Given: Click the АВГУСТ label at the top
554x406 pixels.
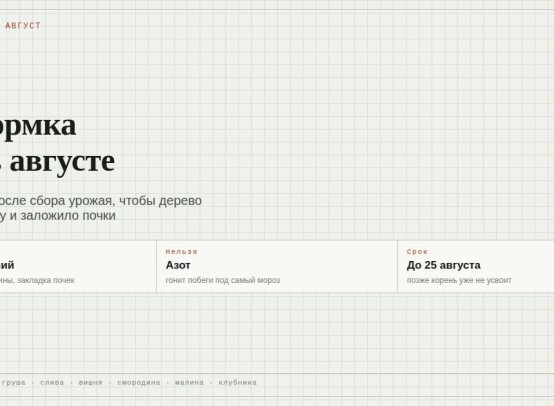Looking at the screenshot, I should point(23,25).
